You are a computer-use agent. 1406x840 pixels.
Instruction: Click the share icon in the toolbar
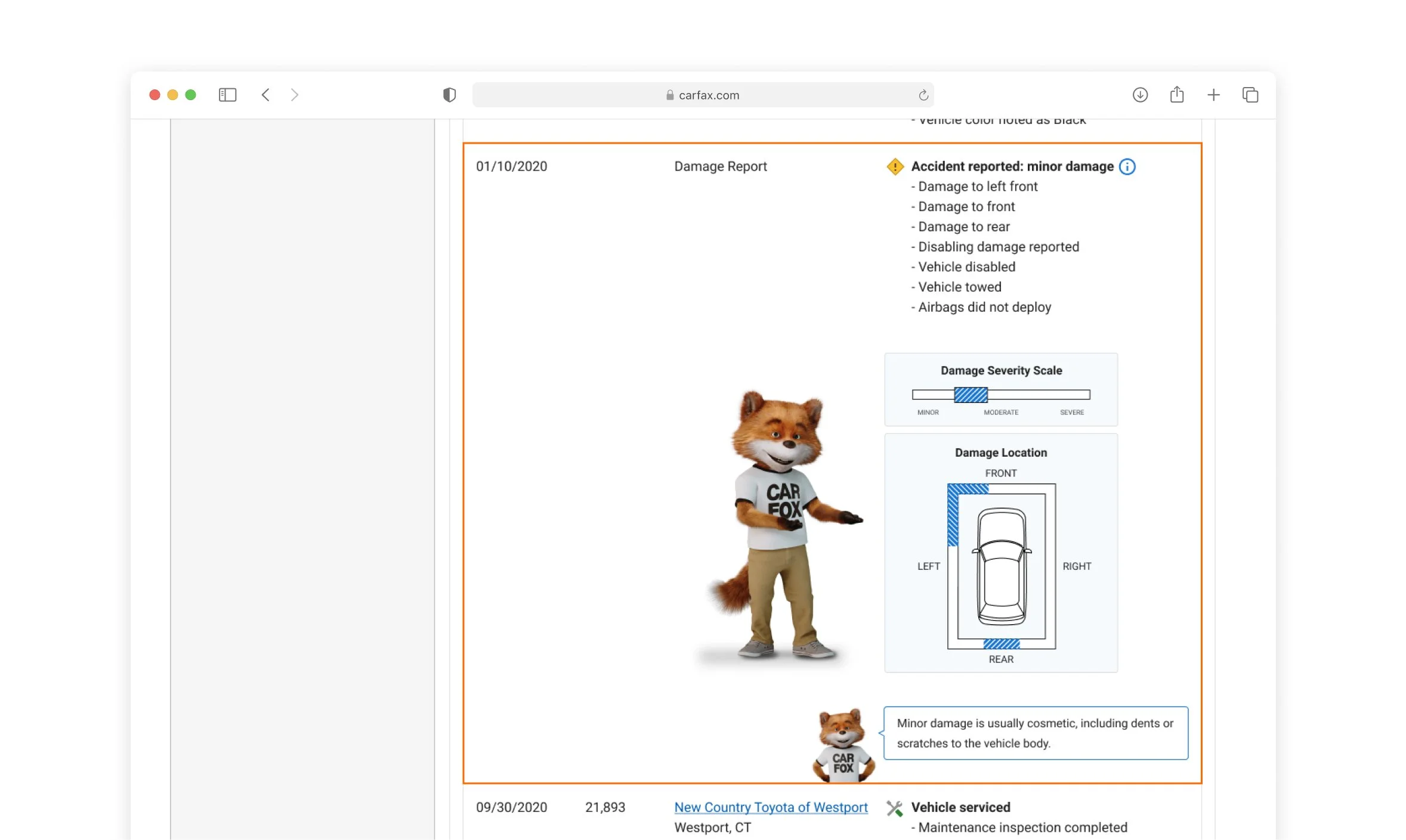[1176, 95]
